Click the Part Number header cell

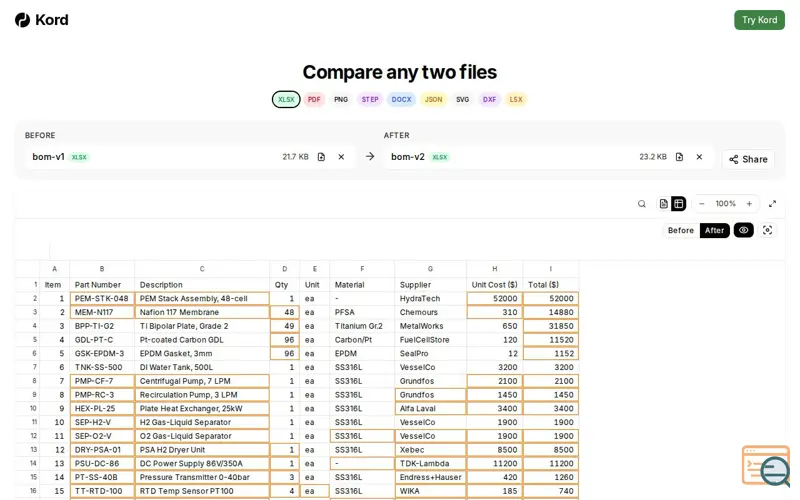pos(102,285)
